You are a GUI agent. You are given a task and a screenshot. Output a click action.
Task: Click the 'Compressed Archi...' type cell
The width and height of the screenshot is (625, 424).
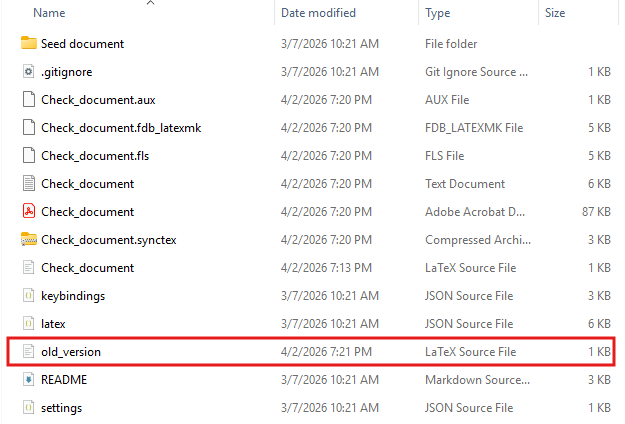click(x=478, y=240)
